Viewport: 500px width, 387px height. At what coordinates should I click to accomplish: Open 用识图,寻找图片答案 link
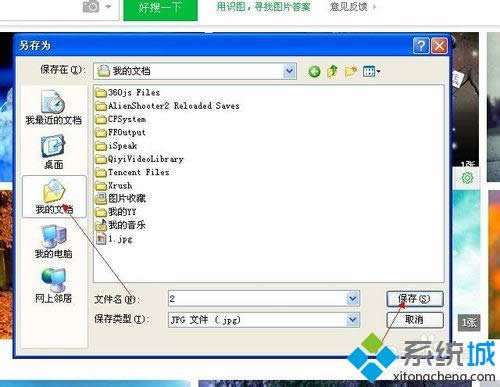263,7
